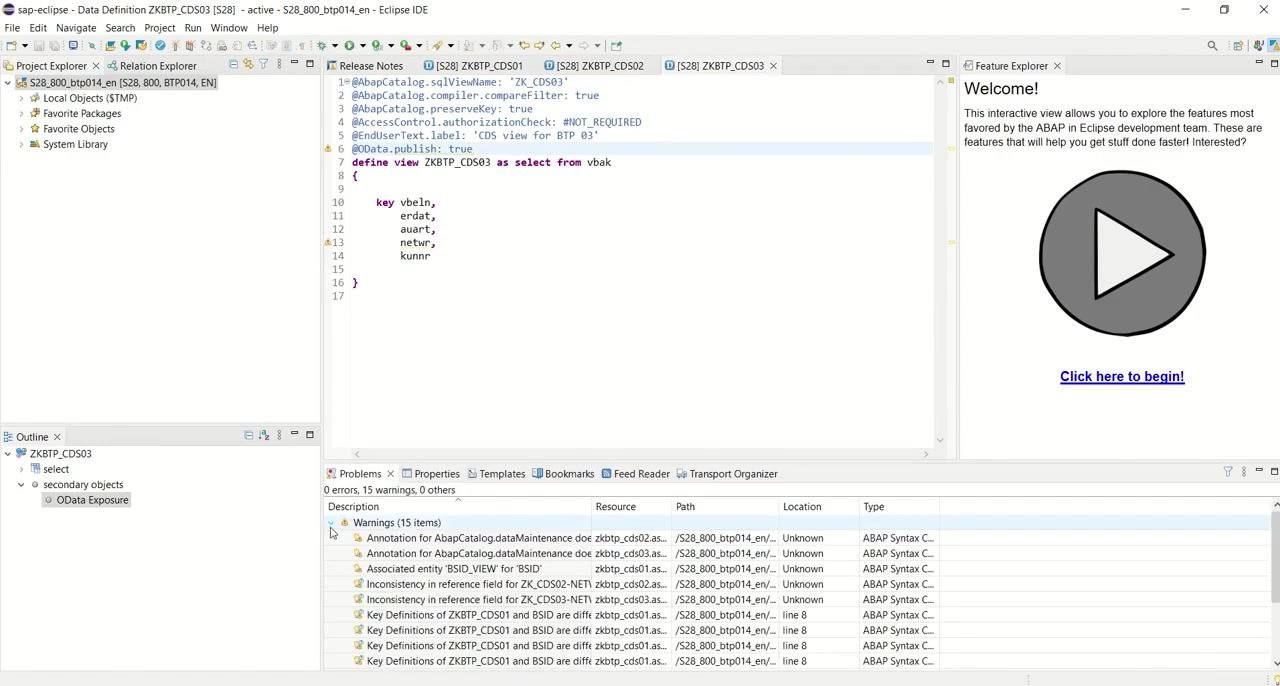Open the Open Perspective icon
The height and width of the screenshot is (686, 1280).
1238,45
